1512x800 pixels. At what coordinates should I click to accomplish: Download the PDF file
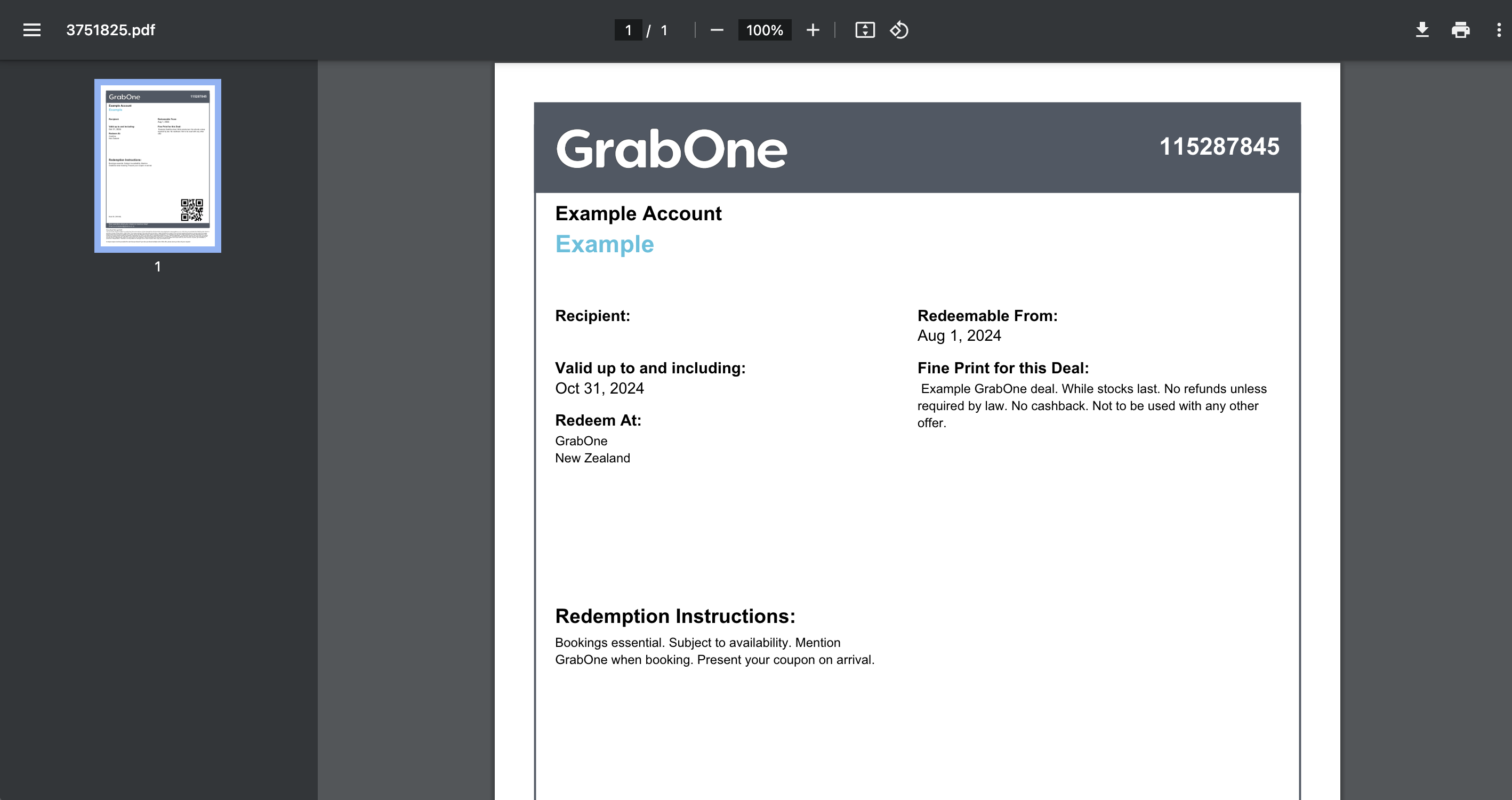[x=1421, y=30]
